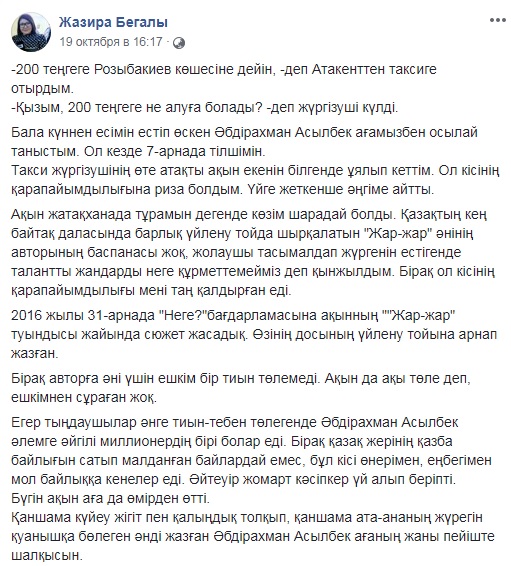Click the sentence starting with Такси жүргізушінің
511x566 pixels.
(x=255, y=180)
